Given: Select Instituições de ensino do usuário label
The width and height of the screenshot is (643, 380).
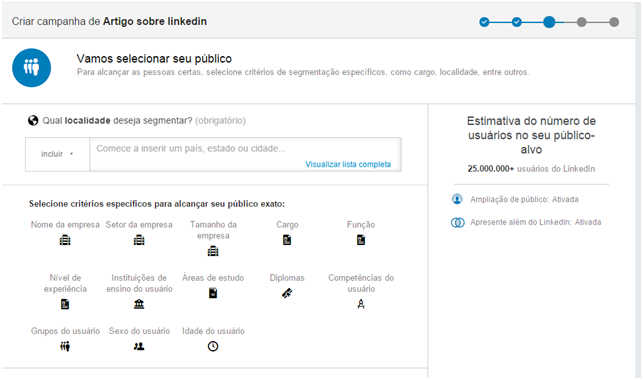Looking at the screenshot, I should 139,283.
